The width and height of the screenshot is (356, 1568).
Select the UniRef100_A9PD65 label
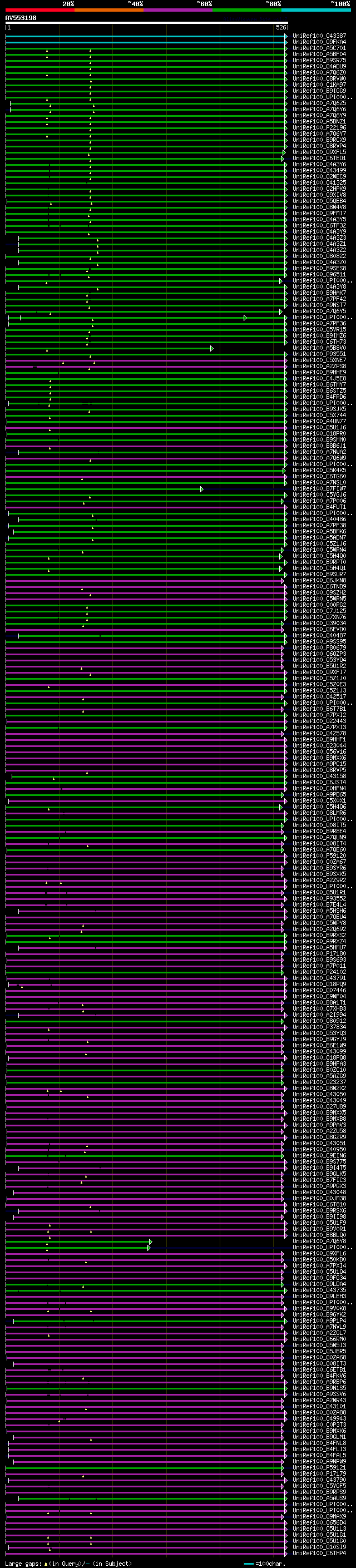tap(319, 794)
